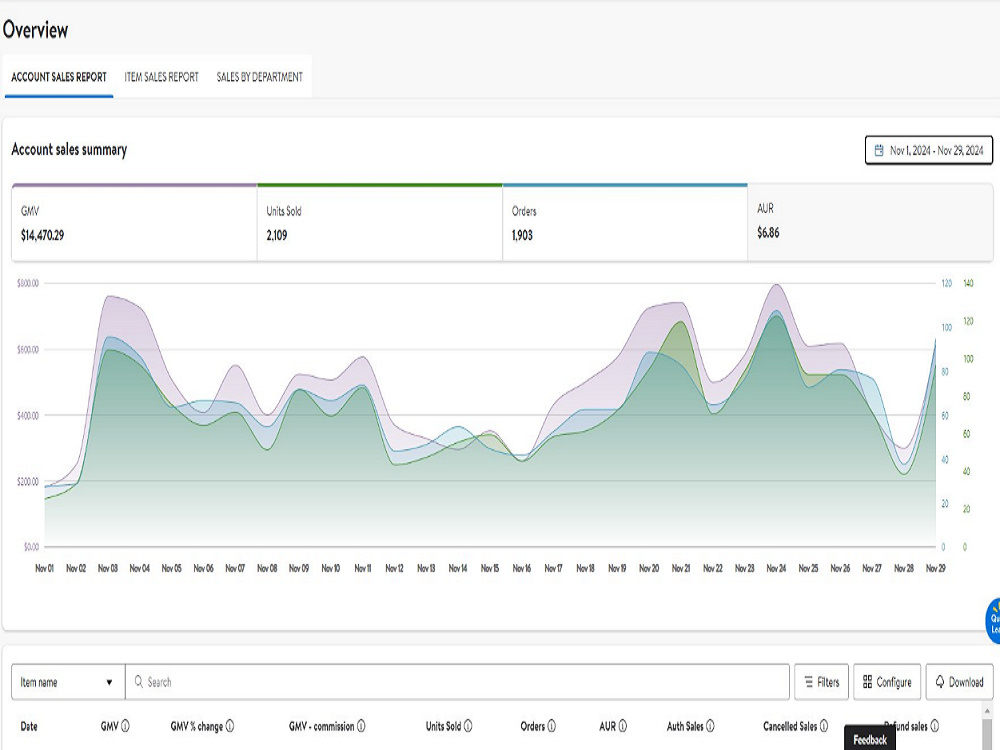Click info icon next to Units Sold column
Screen dimensions: 1000x750
(x=467, y=726)
